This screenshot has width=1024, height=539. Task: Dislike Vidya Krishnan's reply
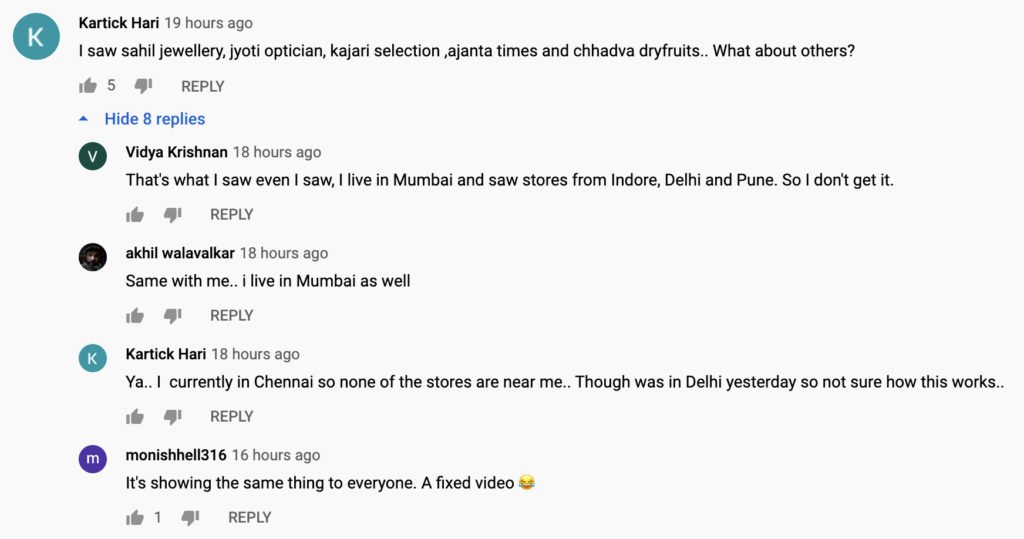point(172,214)
